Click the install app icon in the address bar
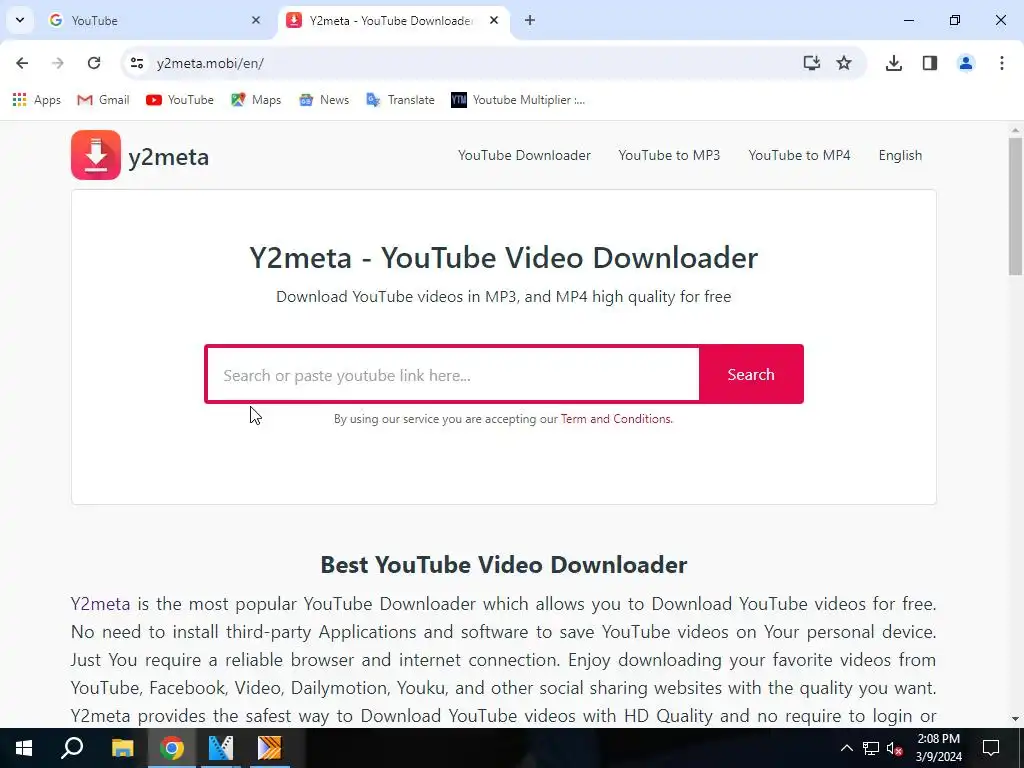This screenshot has height=768, width=1024. (x=811, y=63)
